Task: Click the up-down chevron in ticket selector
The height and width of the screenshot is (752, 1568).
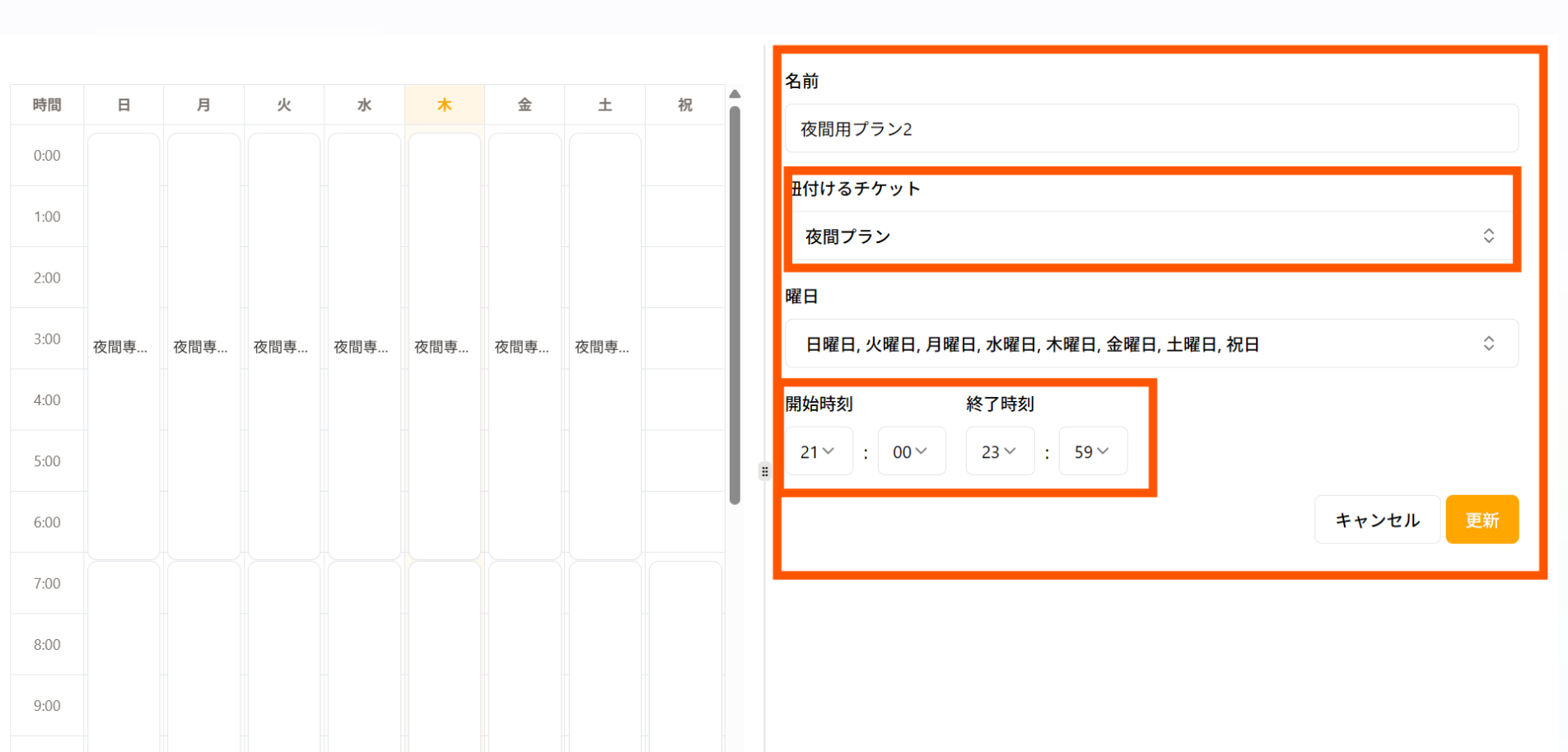Action: (1488, 236)
